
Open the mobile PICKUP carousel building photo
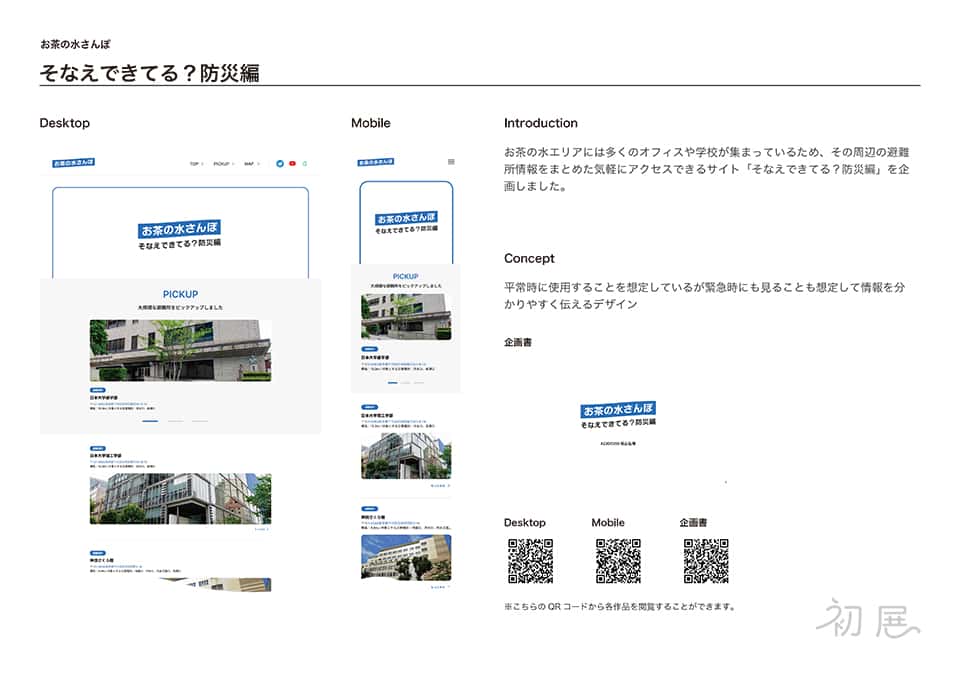(x=406, y=317)
